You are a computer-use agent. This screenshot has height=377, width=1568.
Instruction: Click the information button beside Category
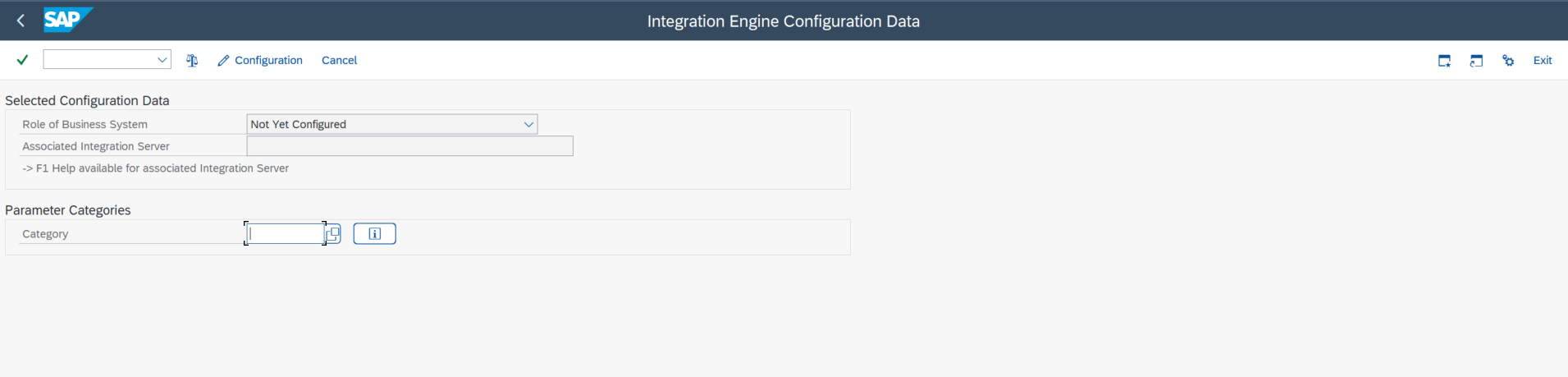374,234
